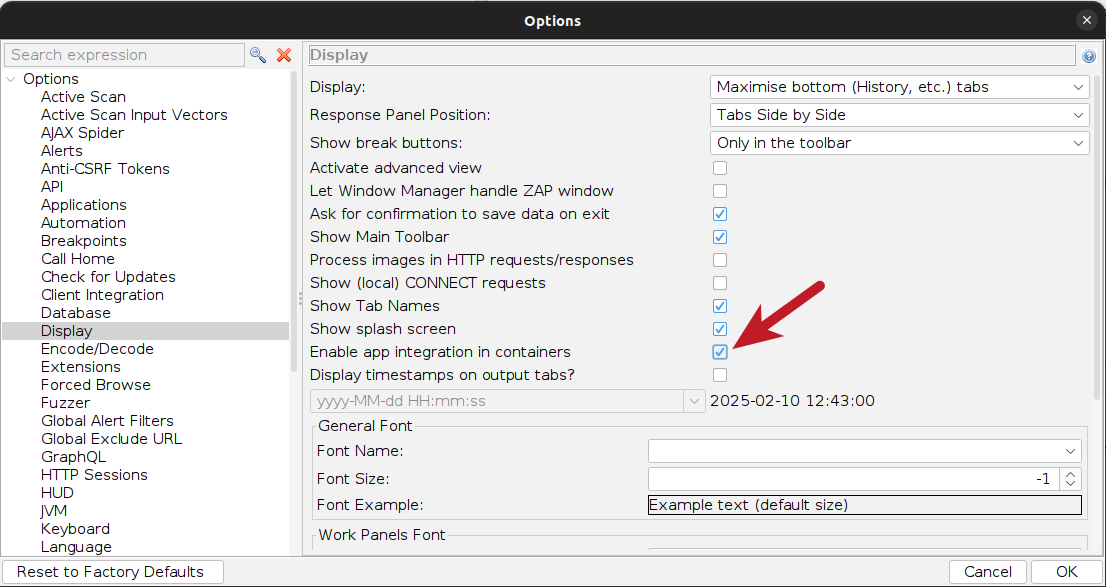Select Call Home entry

pyautogui.click(x=78, y=259)
